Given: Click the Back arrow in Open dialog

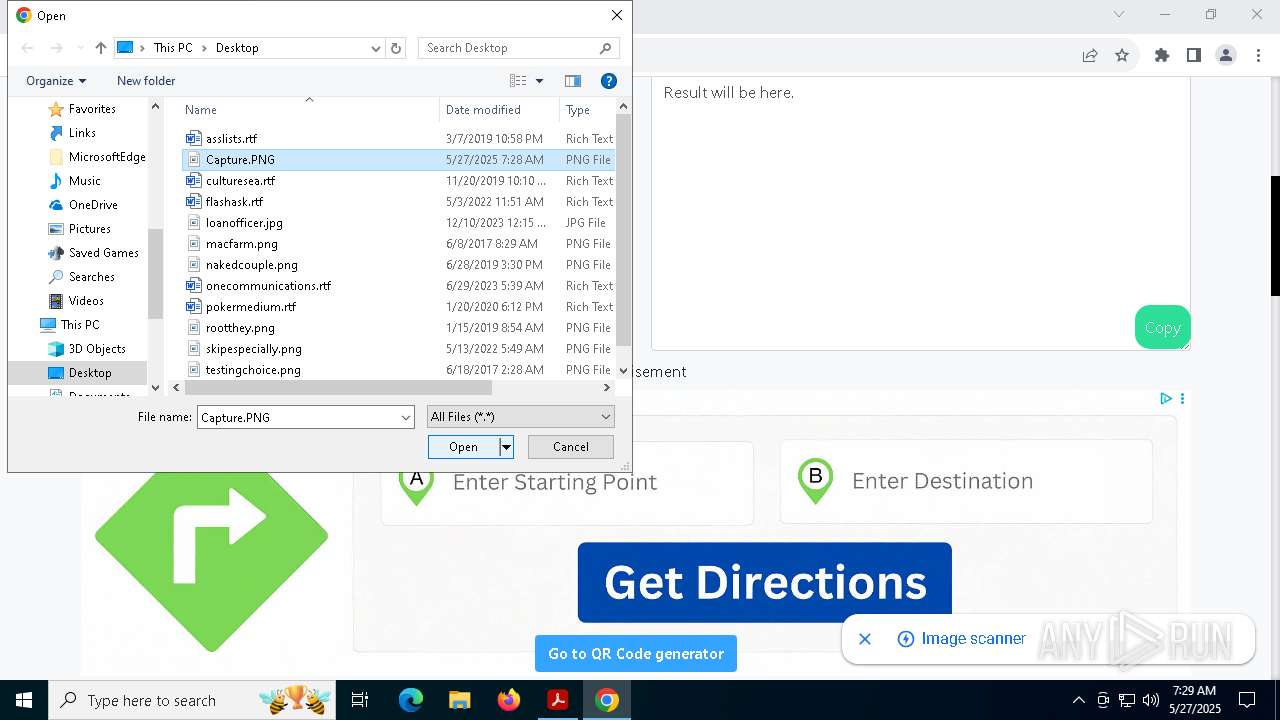Looking at the screenshot, I should click(x=28, y=48).
